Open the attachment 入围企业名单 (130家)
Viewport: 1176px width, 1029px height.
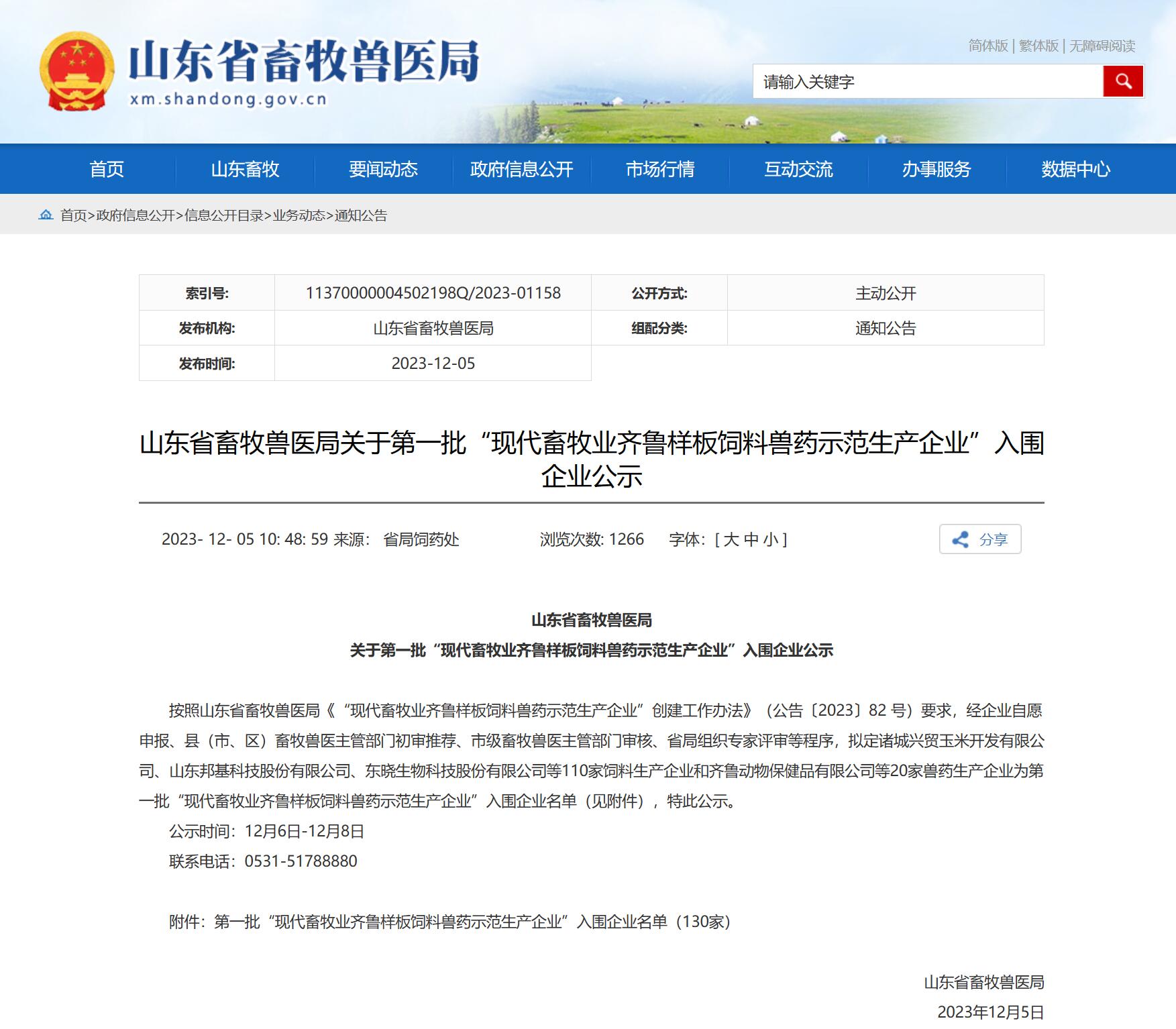[472, 922]
